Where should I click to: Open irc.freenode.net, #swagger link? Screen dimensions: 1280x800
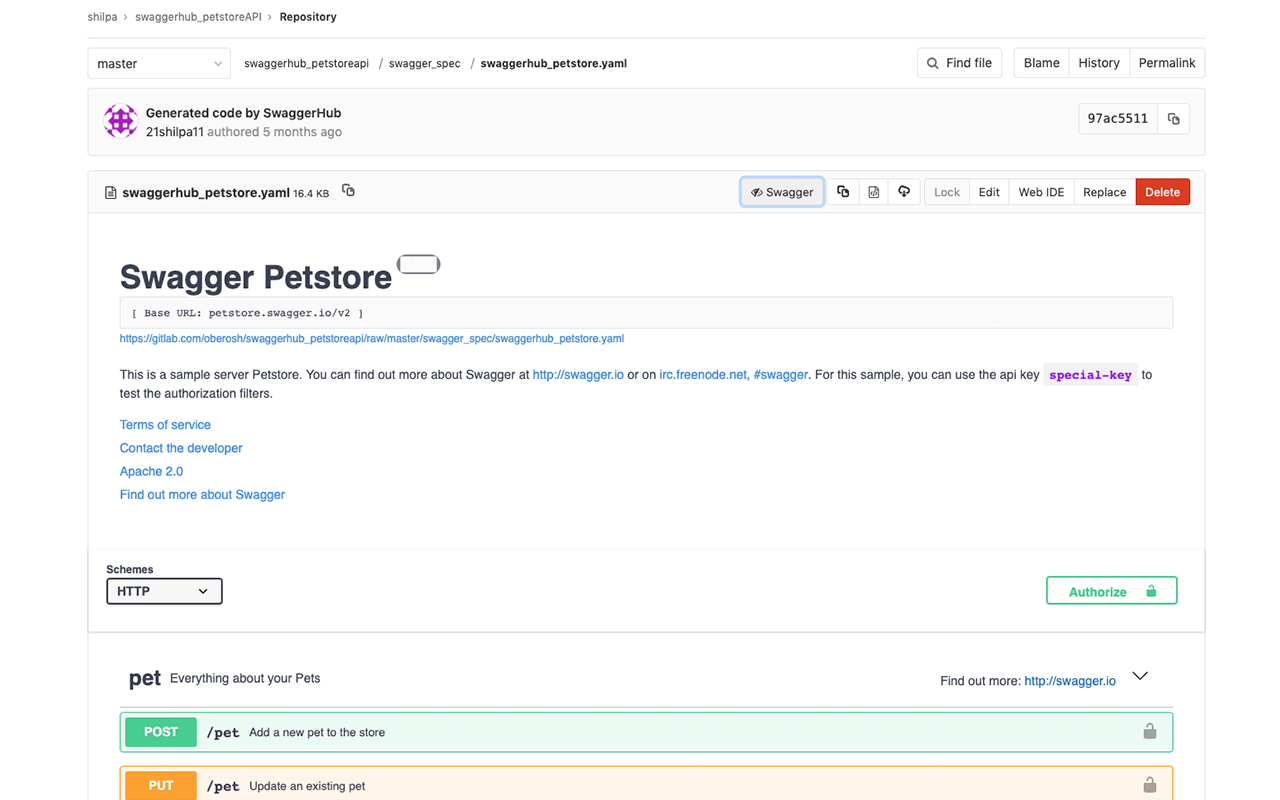734,375
